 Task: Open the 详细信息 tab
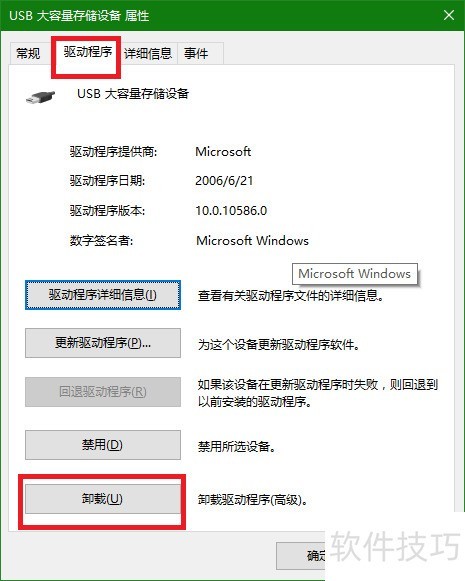[x=148, y=54]
